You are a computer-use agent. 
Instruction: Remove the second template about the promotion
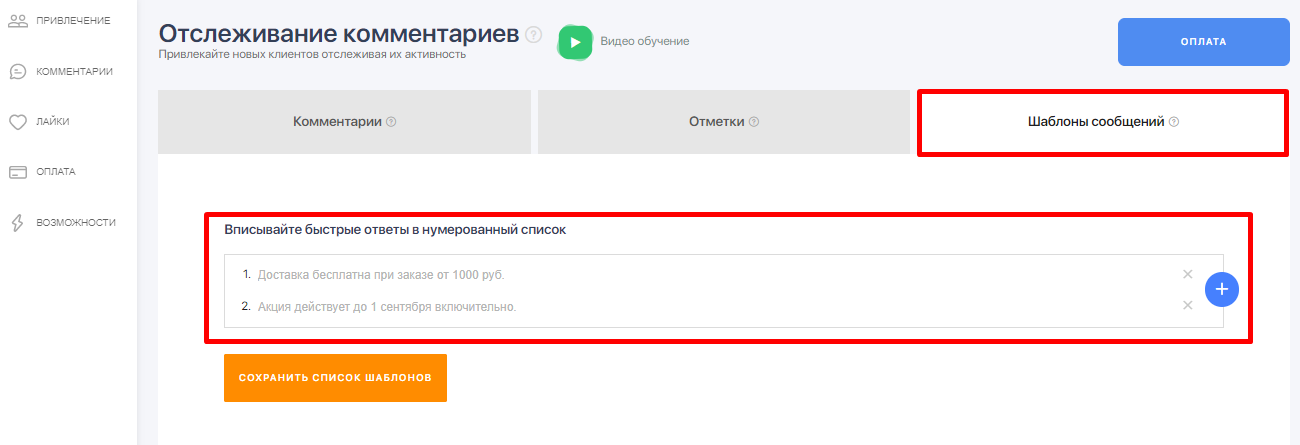(1187, 306)
